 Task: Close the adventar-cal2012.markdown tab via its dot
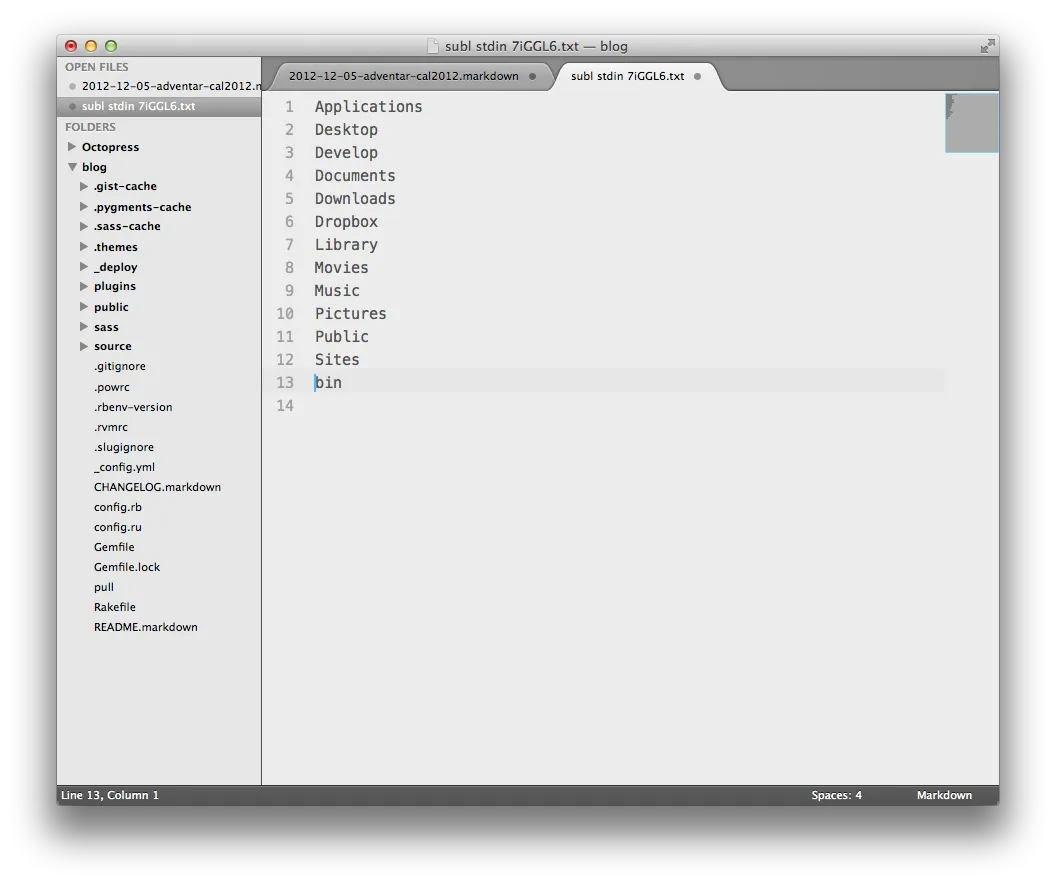[x=532, y=76]
